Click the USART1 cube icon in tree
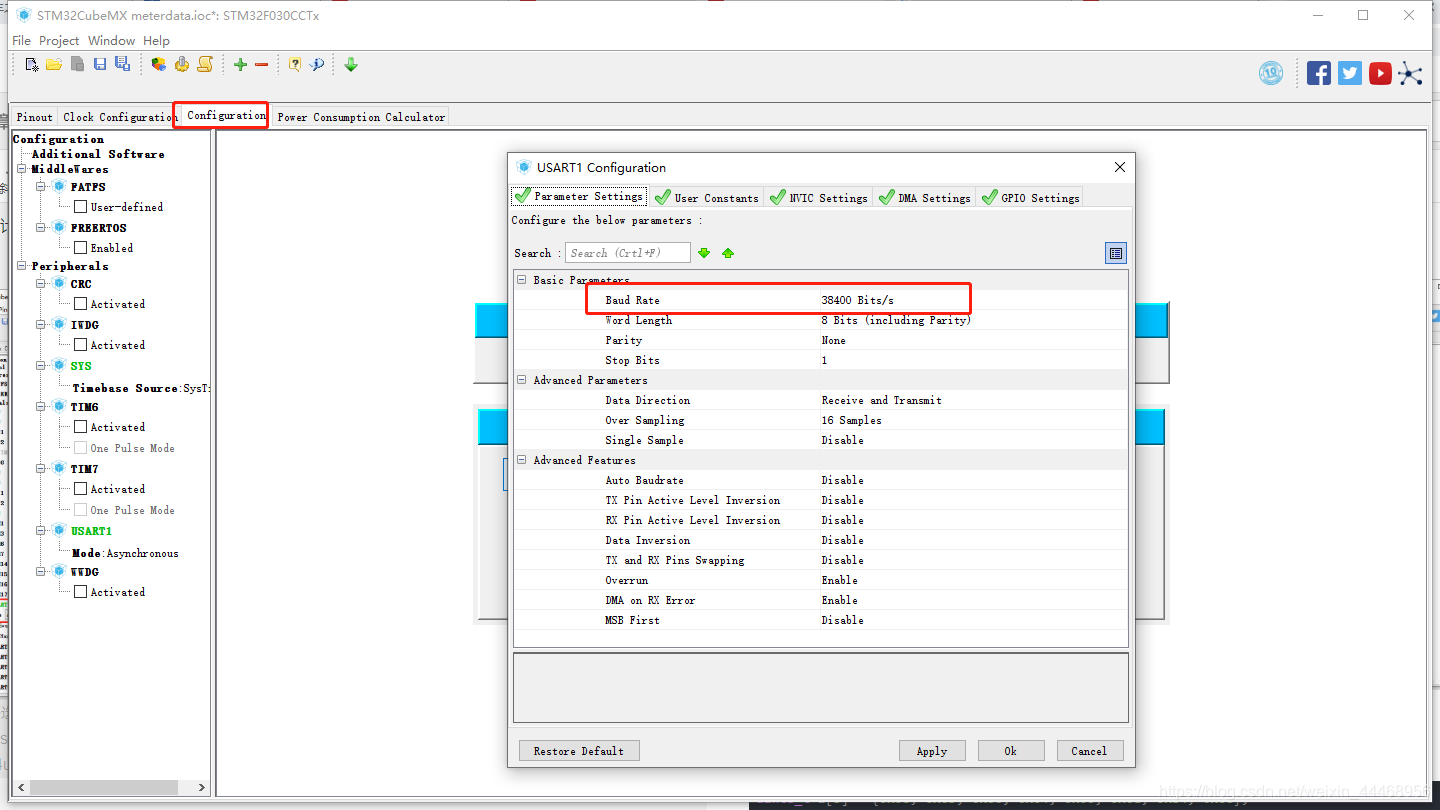The width and height of the screenshot is (1440, 810). (x=59, y=531)
